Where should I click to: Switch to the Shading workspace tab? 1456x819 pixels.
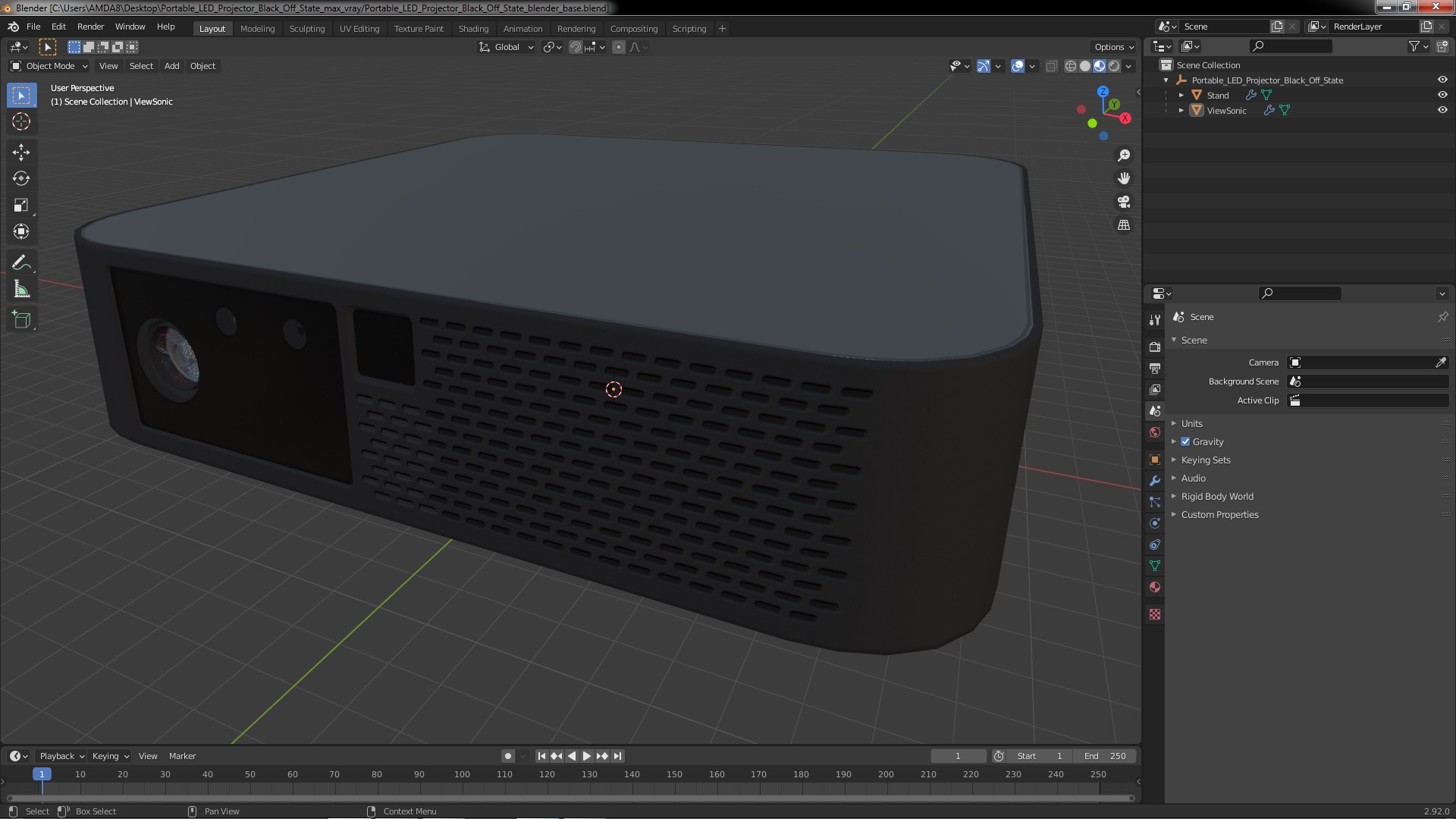click(473, 29)
